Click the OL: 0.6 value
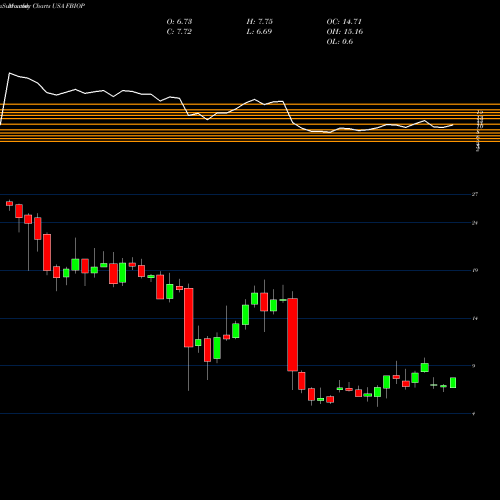 click(x=340, y=42)
